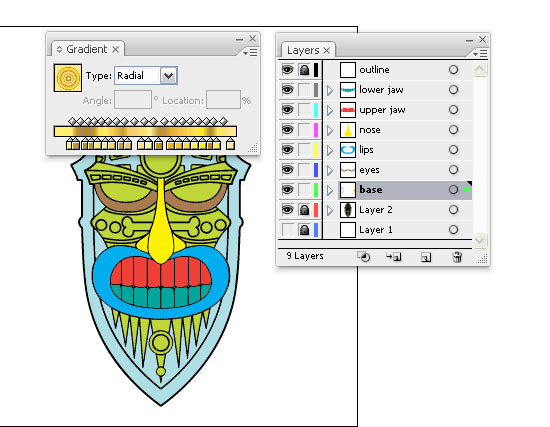Screen dimensions: 550x427
Task: Select the eyes layer name
Action: (369, 170)
